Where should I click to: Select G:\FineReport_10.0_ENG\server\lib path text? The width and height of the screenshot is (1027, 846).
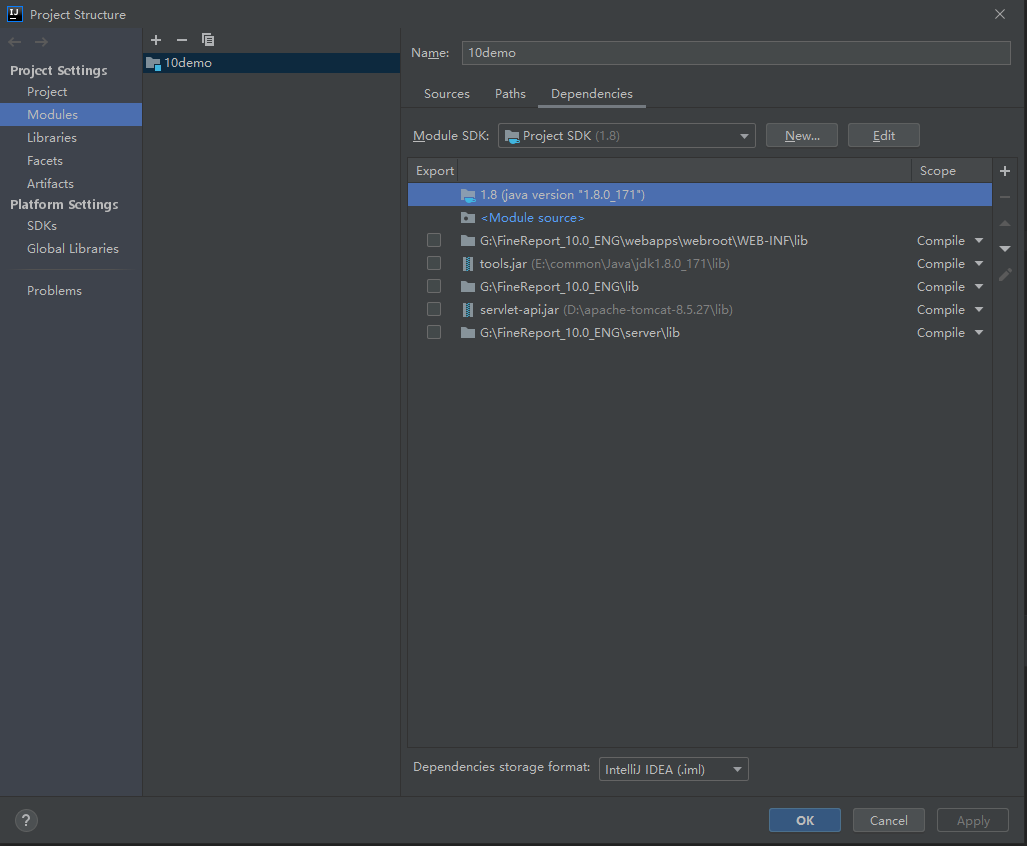click(x=580, y=333)
